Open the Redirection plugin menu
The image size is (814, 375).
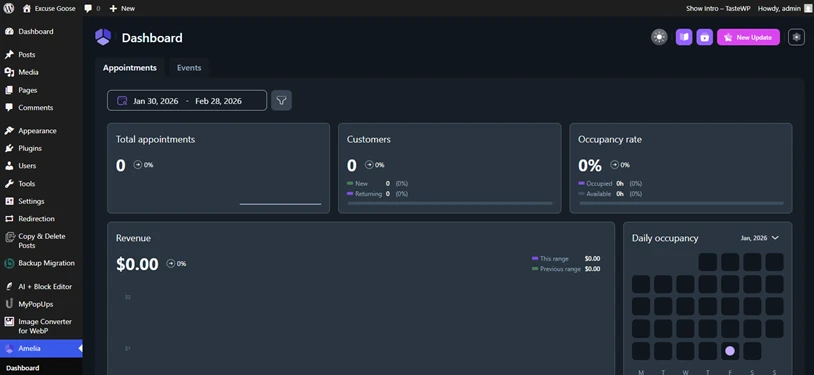click(41, 219)
